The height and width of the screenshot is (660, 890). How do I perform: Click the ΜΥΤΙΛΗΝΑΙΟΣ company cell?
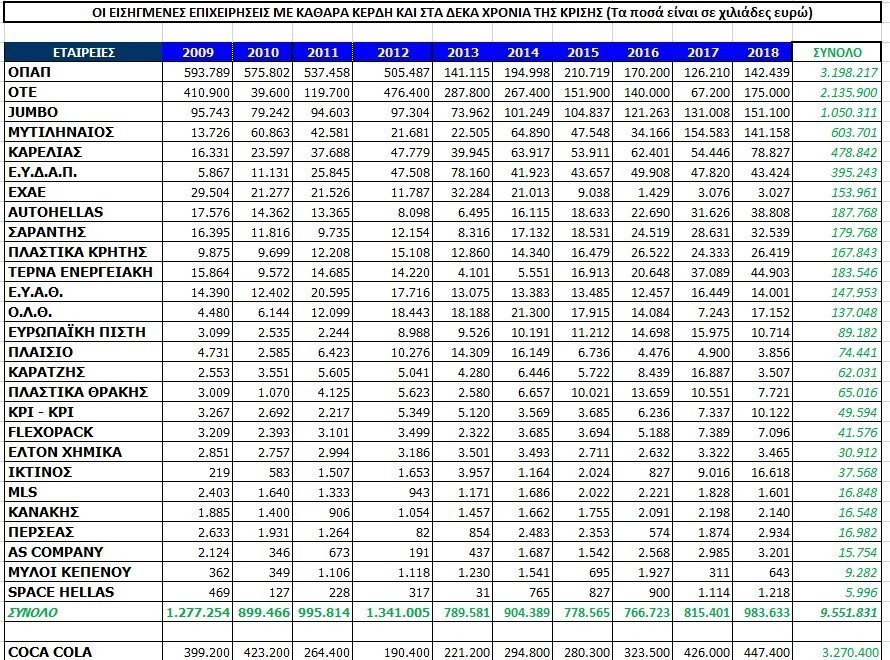[x=60, y=133]
